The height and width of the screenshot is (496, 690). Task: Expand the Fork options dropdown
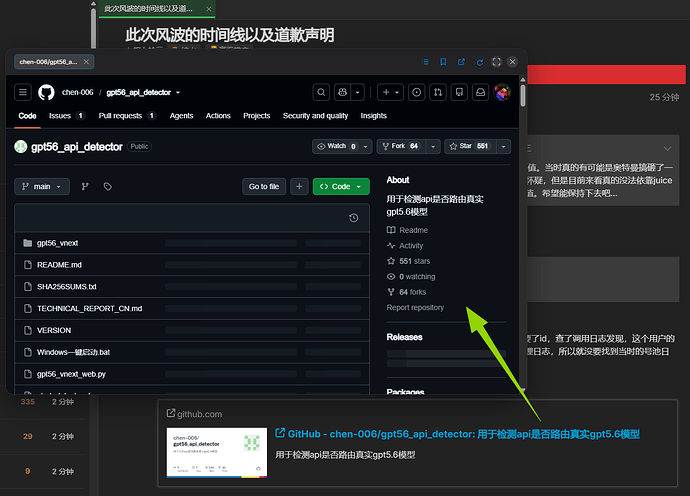pyautogui.click(x=433, y=147)
